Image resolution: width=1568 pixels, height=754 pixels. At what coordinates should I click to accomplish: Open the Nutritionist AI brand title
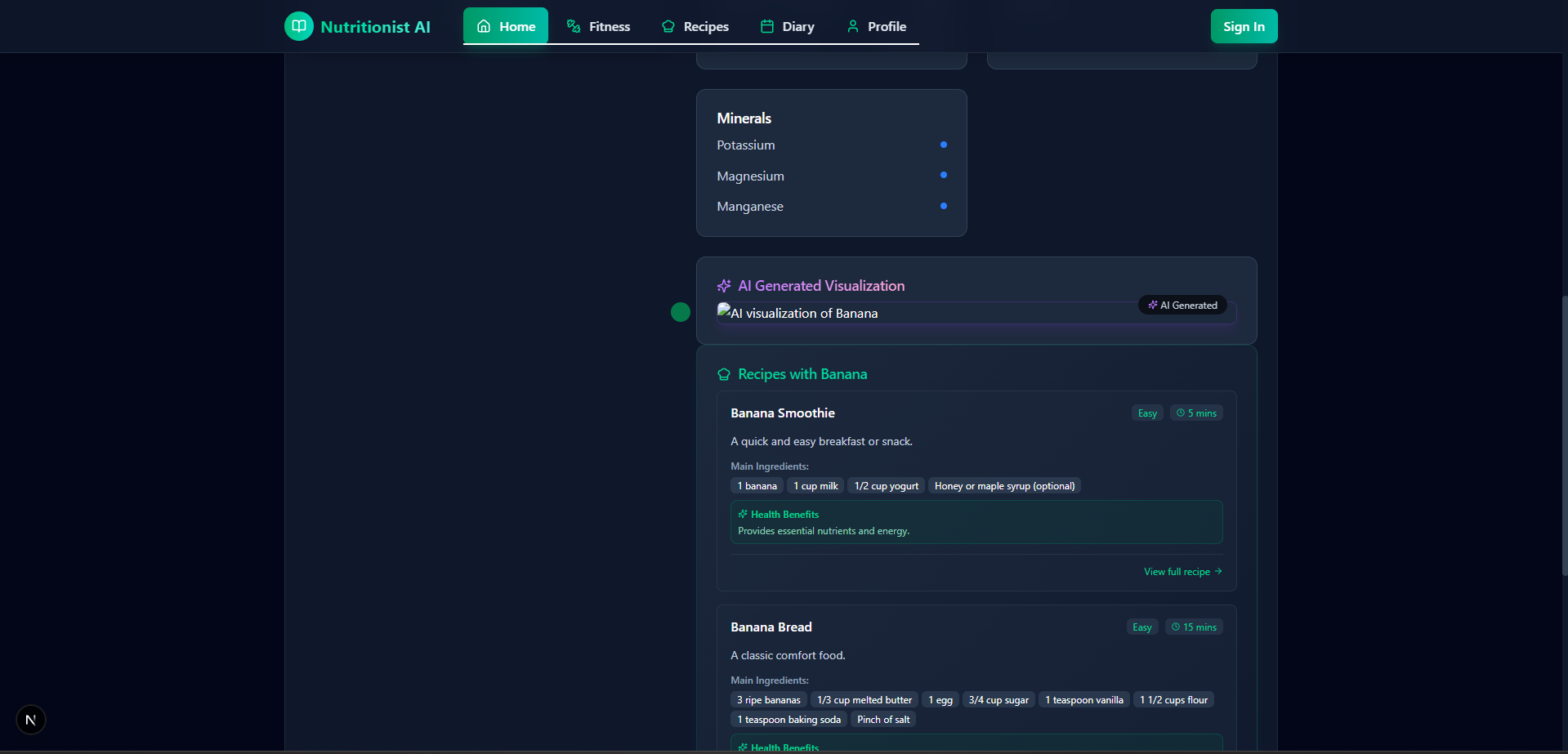[375, 27]
